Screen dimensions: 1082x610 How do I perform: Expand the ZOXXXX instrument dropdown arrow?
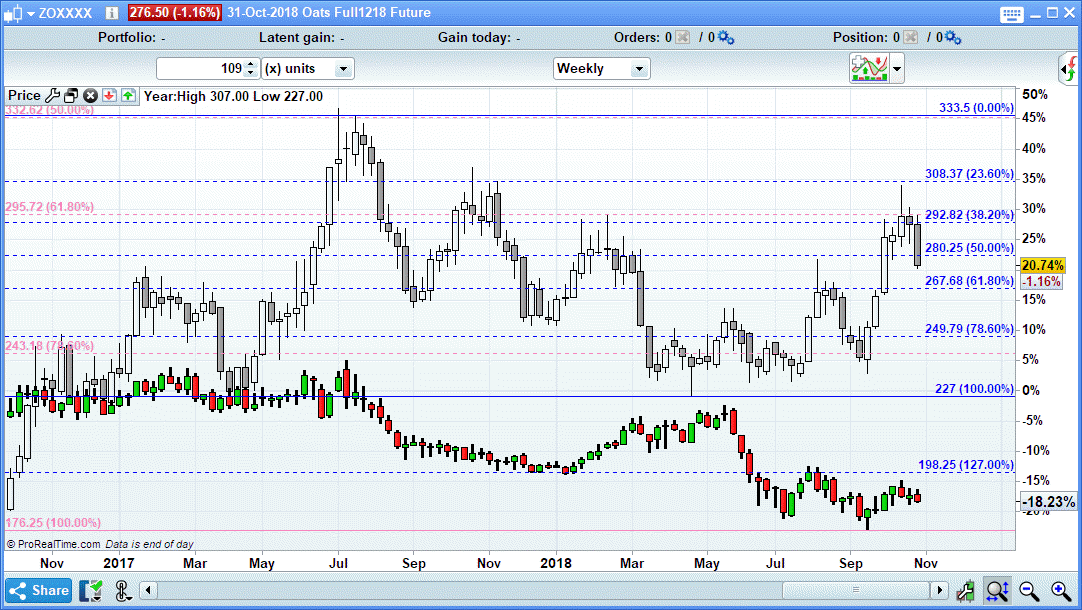30,13
